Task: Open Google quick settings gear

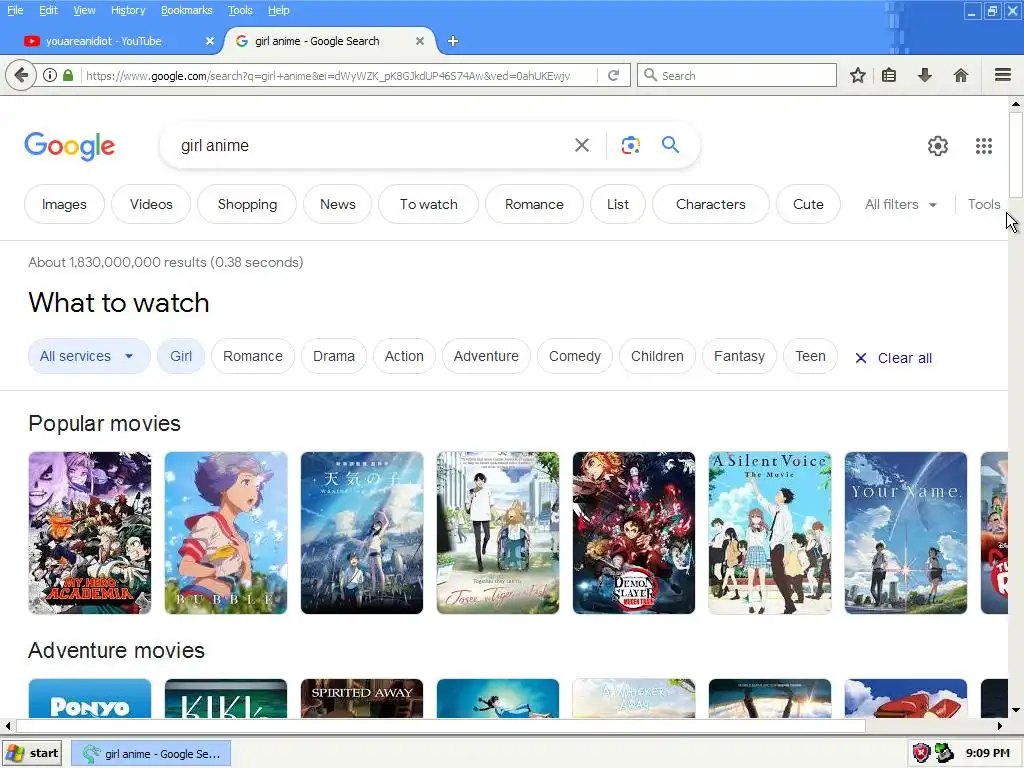Action: tap(938, 146)
